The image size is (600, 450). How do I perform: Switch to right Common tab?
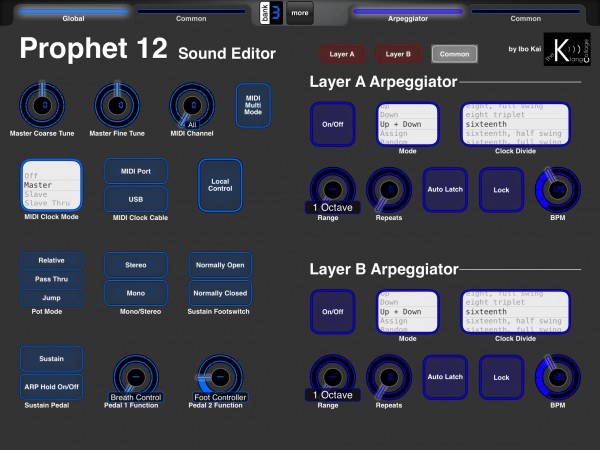(x=526, y=14)
